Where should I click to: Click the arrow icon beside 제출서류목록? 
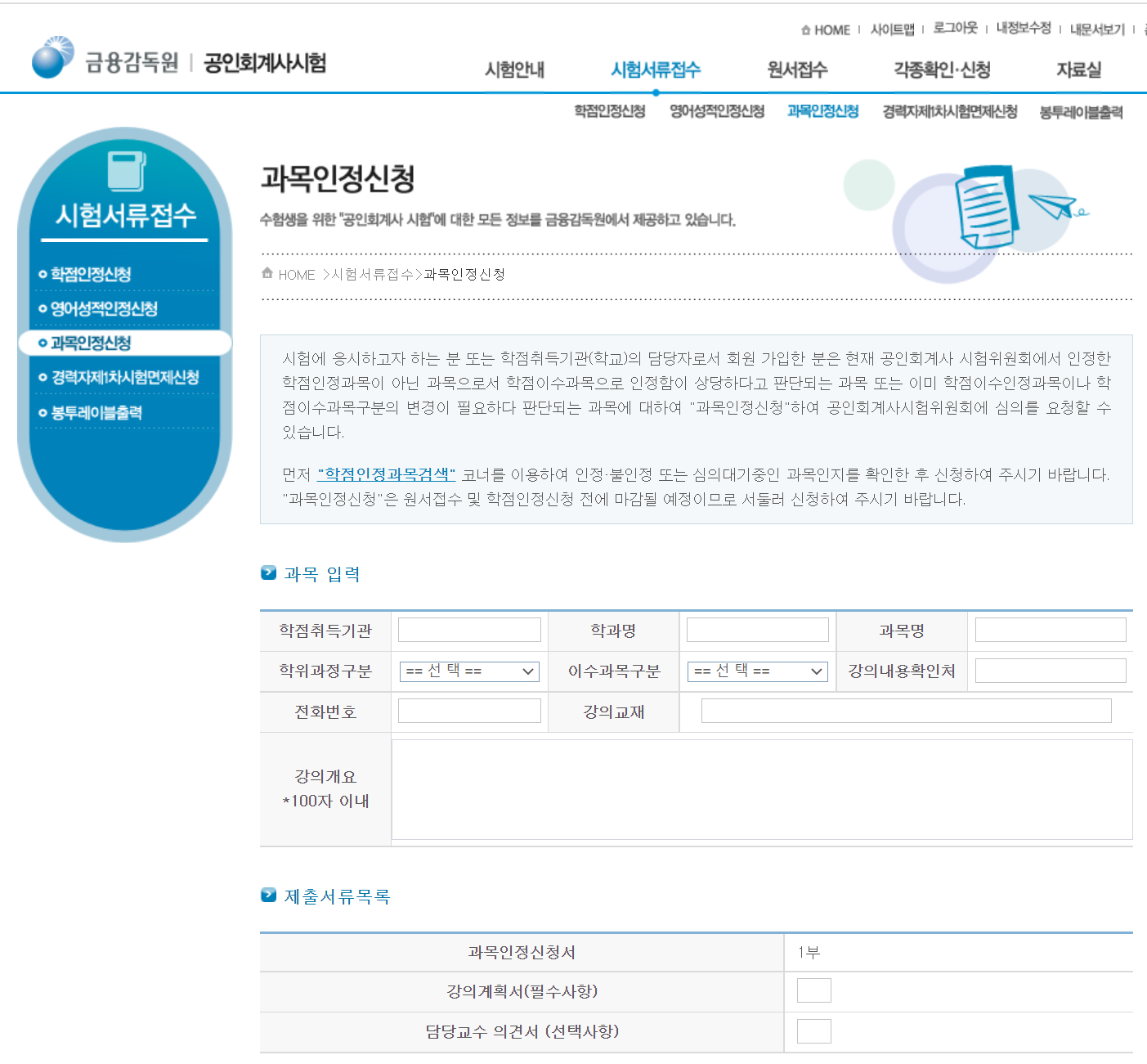[268, 895]
